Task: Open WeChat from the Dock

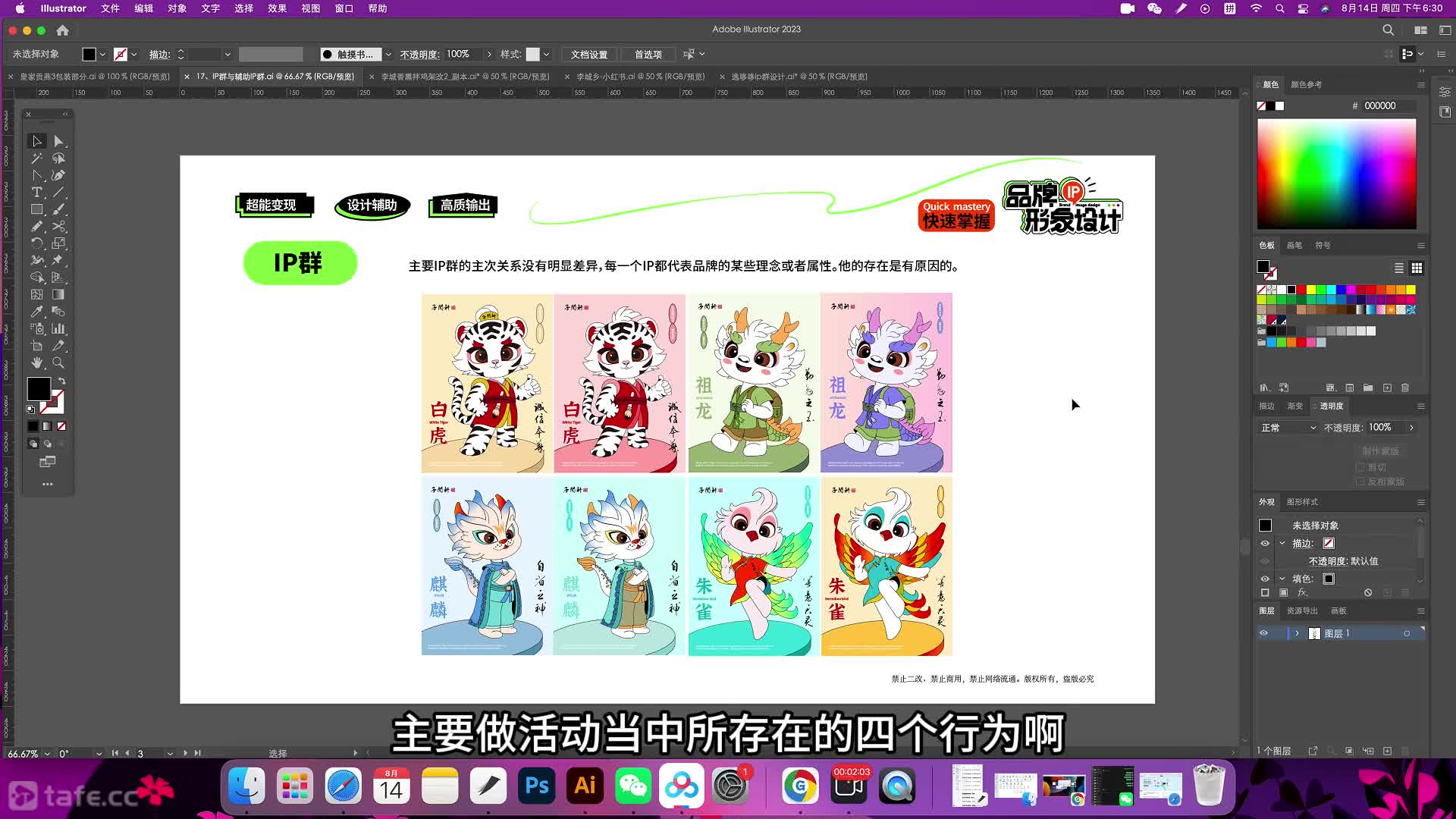Action: coord(633,786)
